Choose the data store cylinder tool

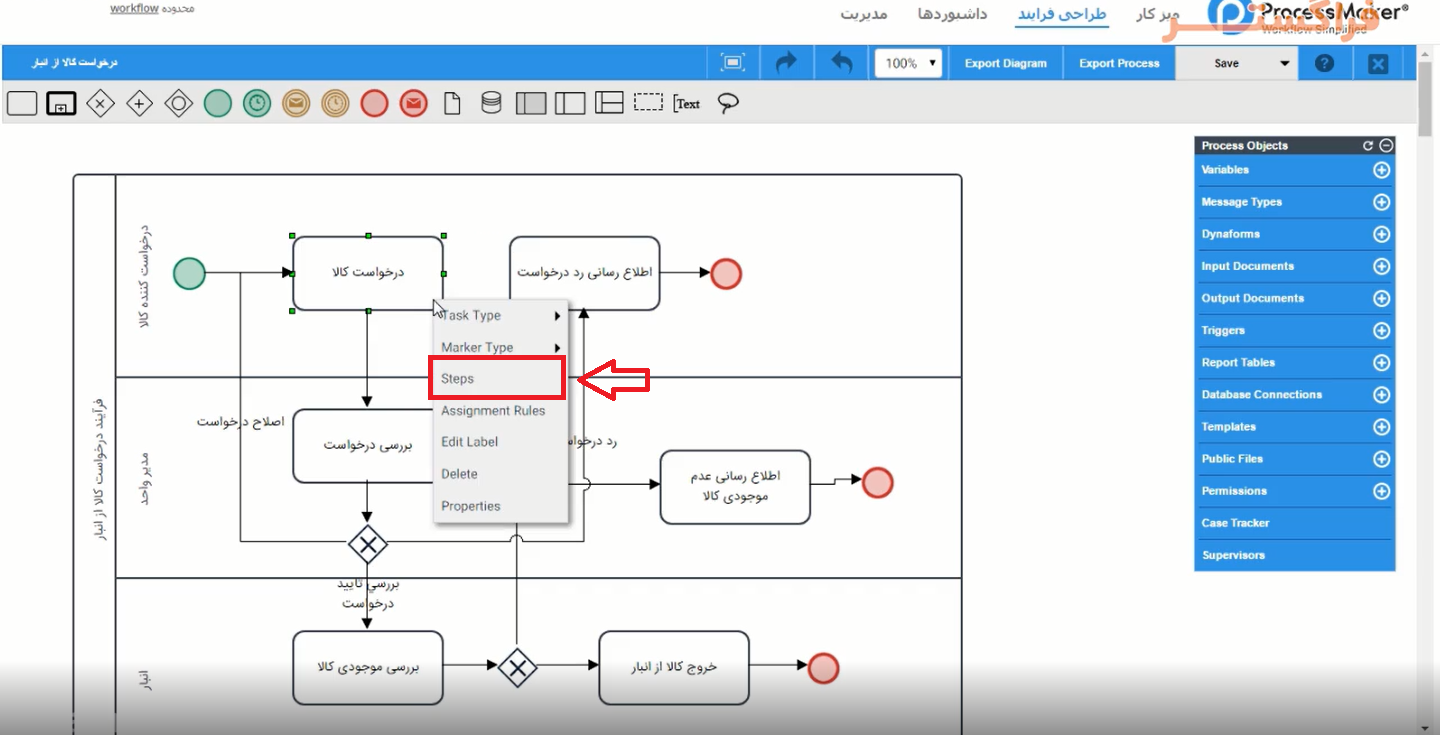click(491, 103)
